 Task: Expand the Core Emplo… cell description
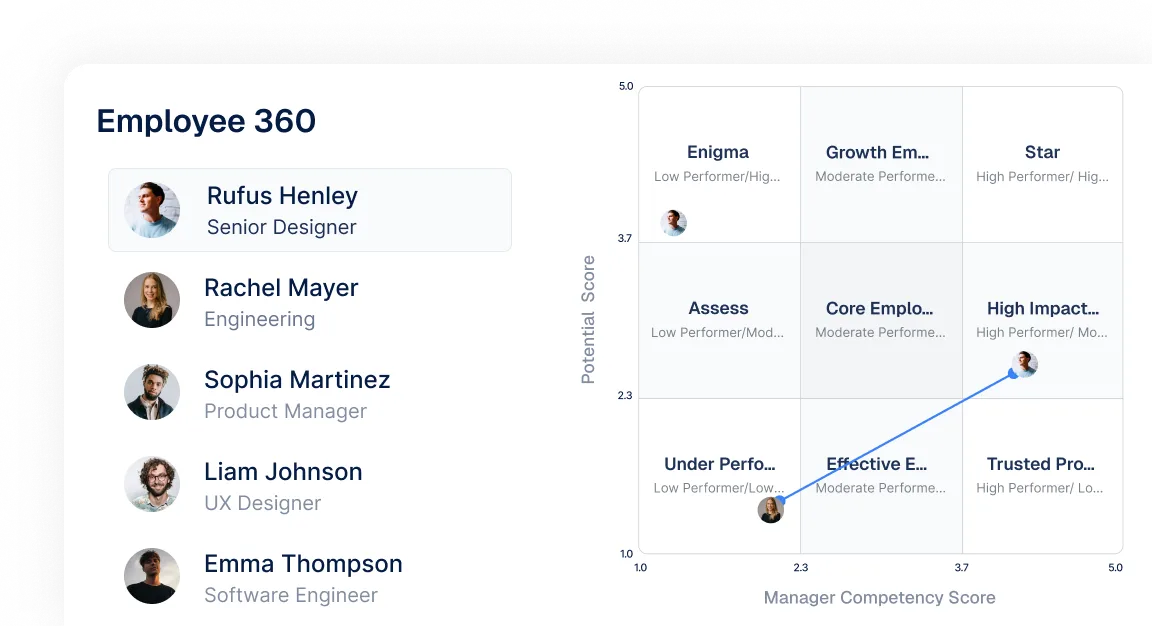pyautogui.click(x=880, y=308)
